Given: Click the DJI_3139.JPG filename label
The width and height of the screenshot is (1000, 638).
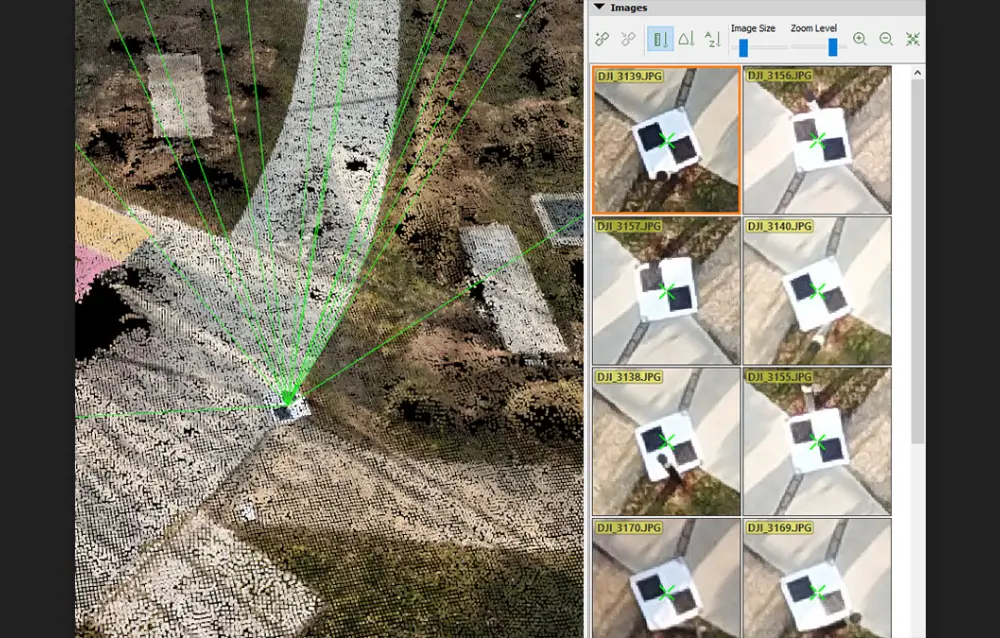Looking at the screenshot, I should [629, 76].
